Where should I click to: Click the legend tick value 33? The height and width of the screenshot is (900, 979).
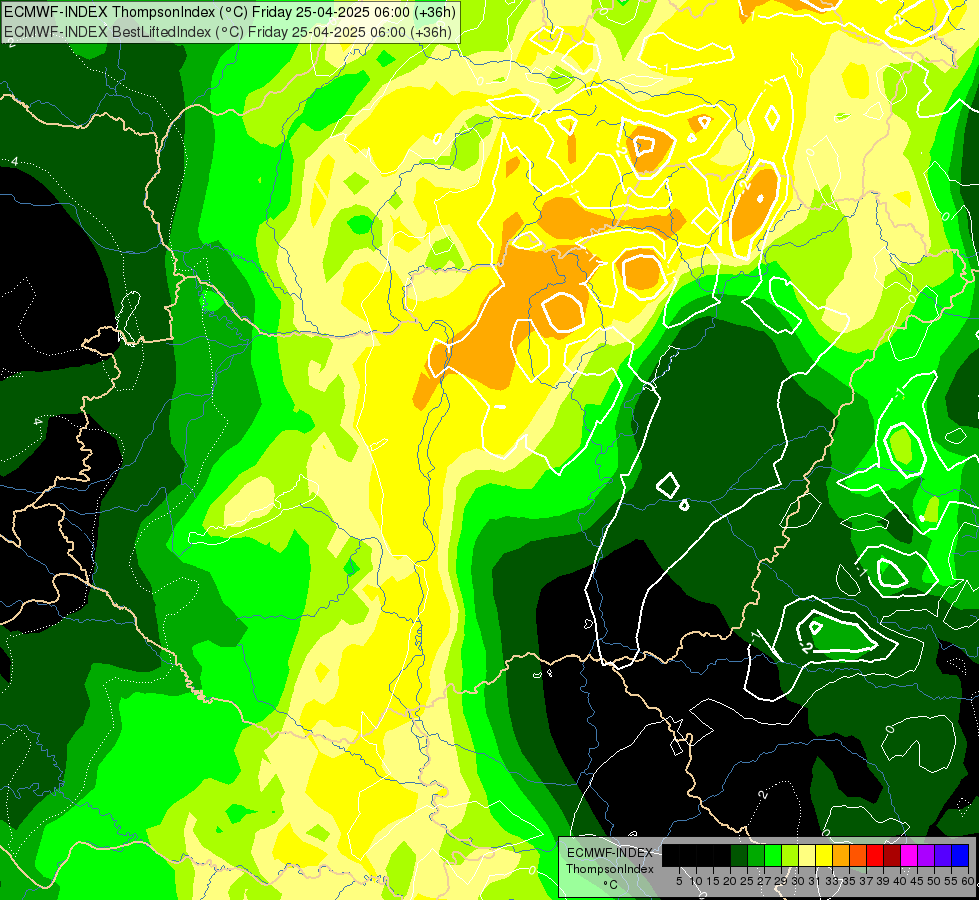[x=832, y=881]
